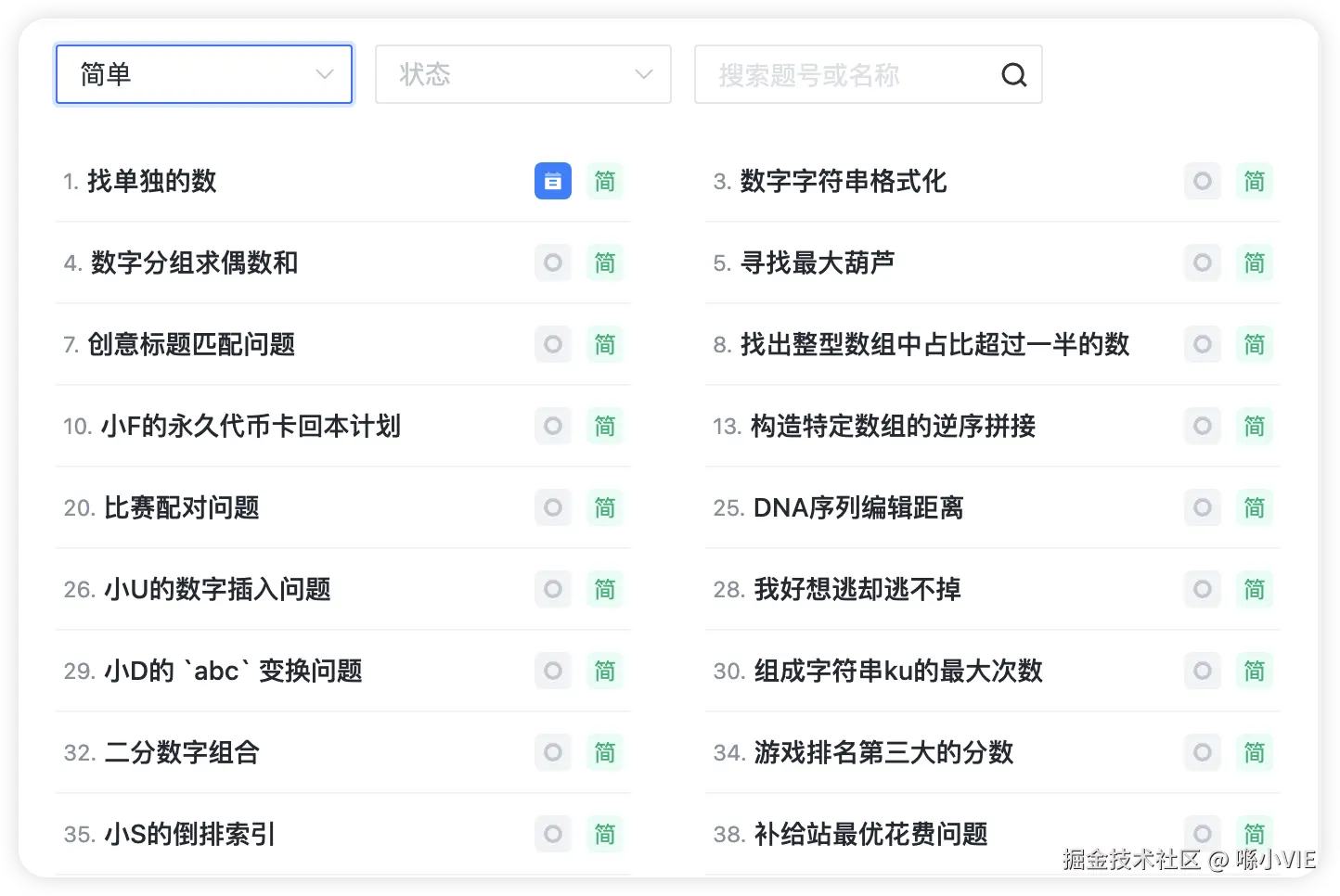Toggle the status circle of 我好想逃却逃不掉

(1202, 589)
